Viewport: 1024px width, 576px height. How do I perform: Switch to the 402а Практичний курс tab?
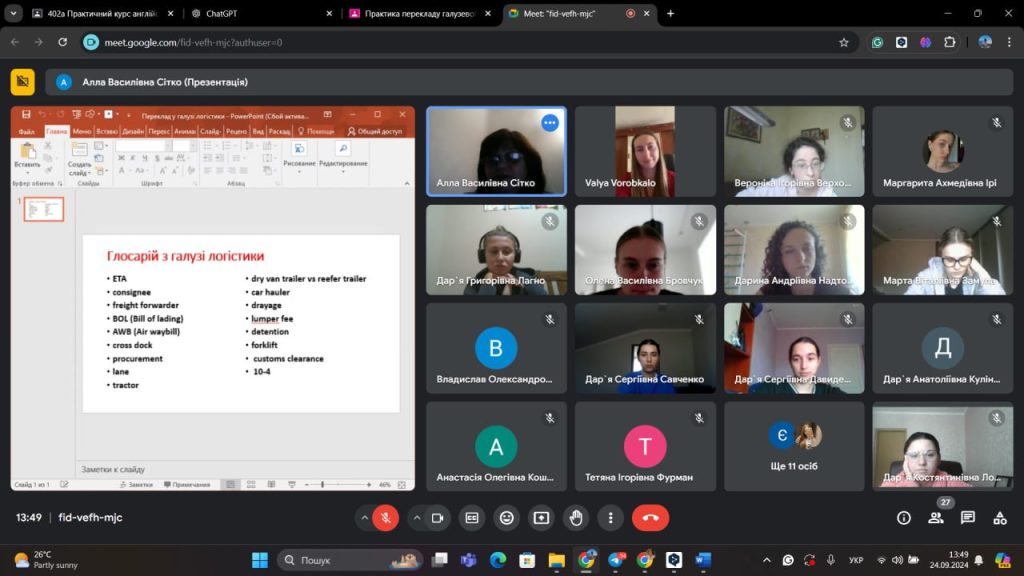[x=100, y=14]
